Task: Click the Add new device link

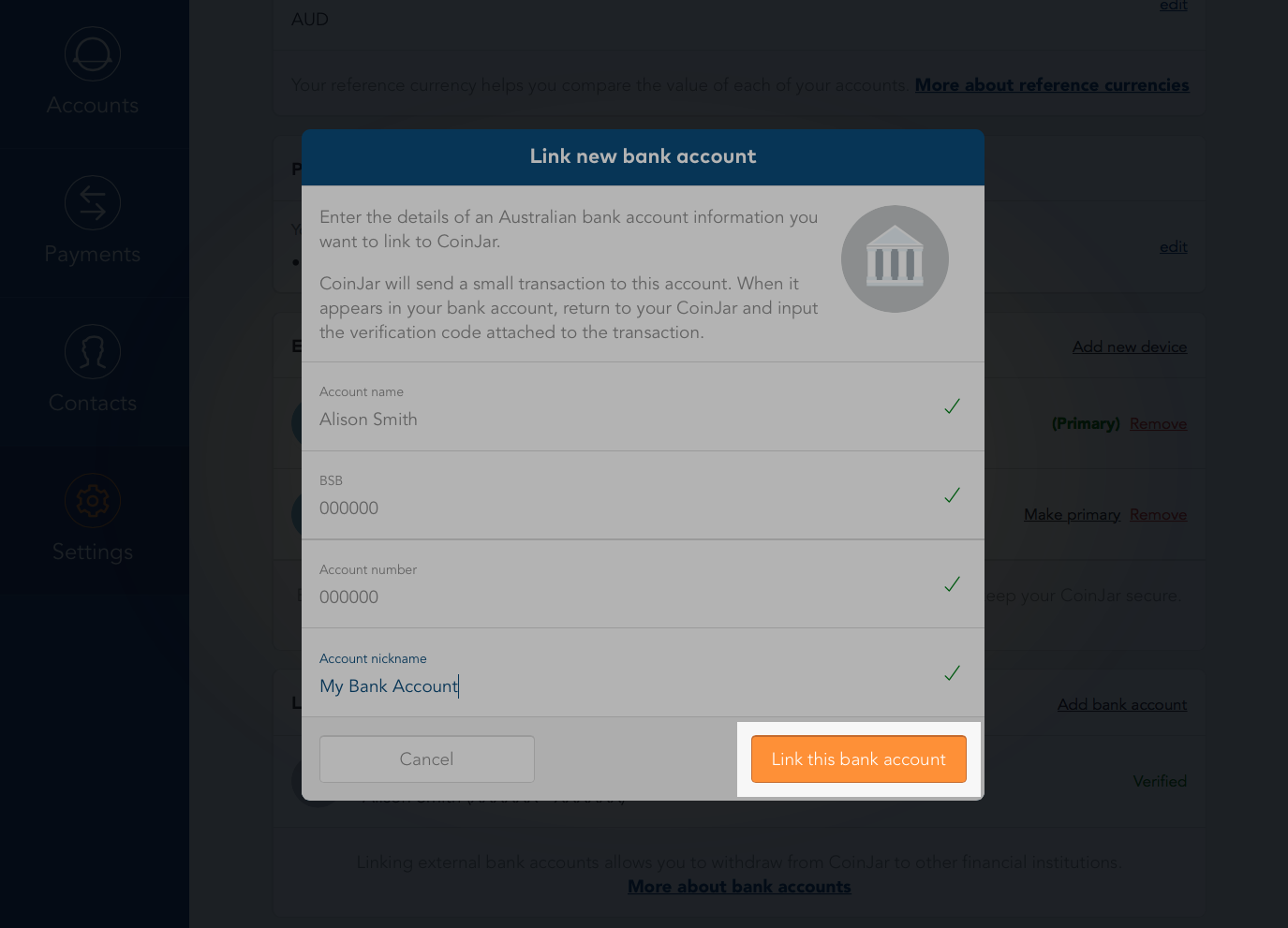Action: [1129, 347]
